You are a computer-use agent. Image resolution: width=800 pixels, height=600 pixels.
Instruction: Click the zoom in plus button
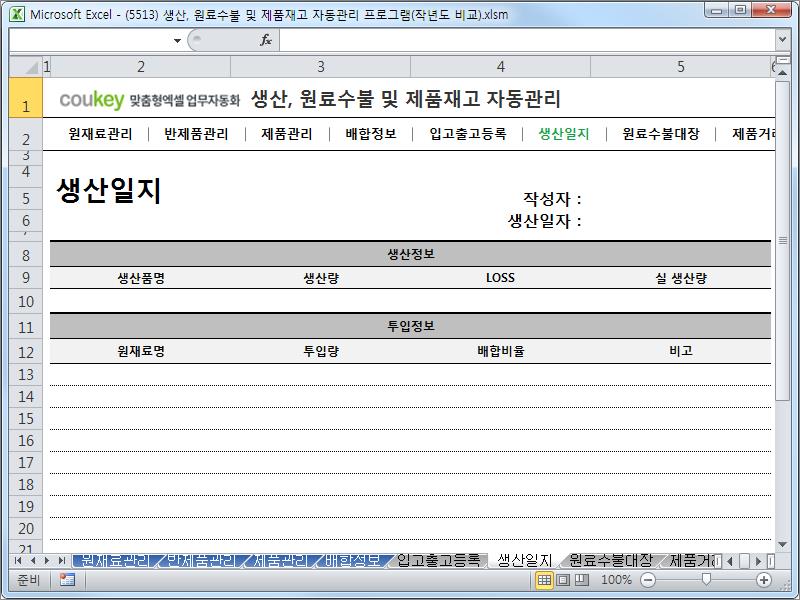[x=764, y=580]
